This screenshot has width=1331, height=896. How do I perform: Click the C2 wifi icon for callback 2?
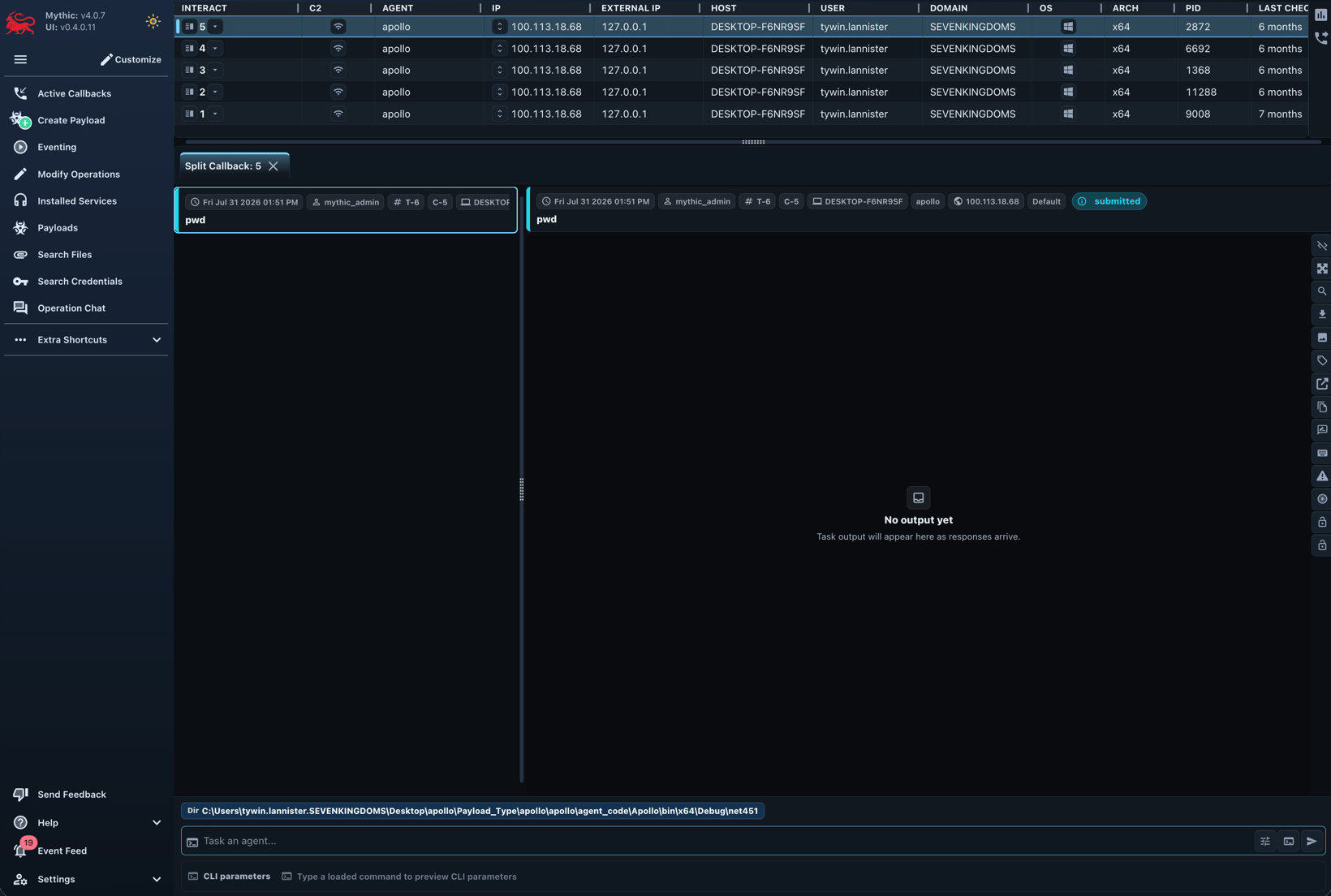[x=338, y=92]
